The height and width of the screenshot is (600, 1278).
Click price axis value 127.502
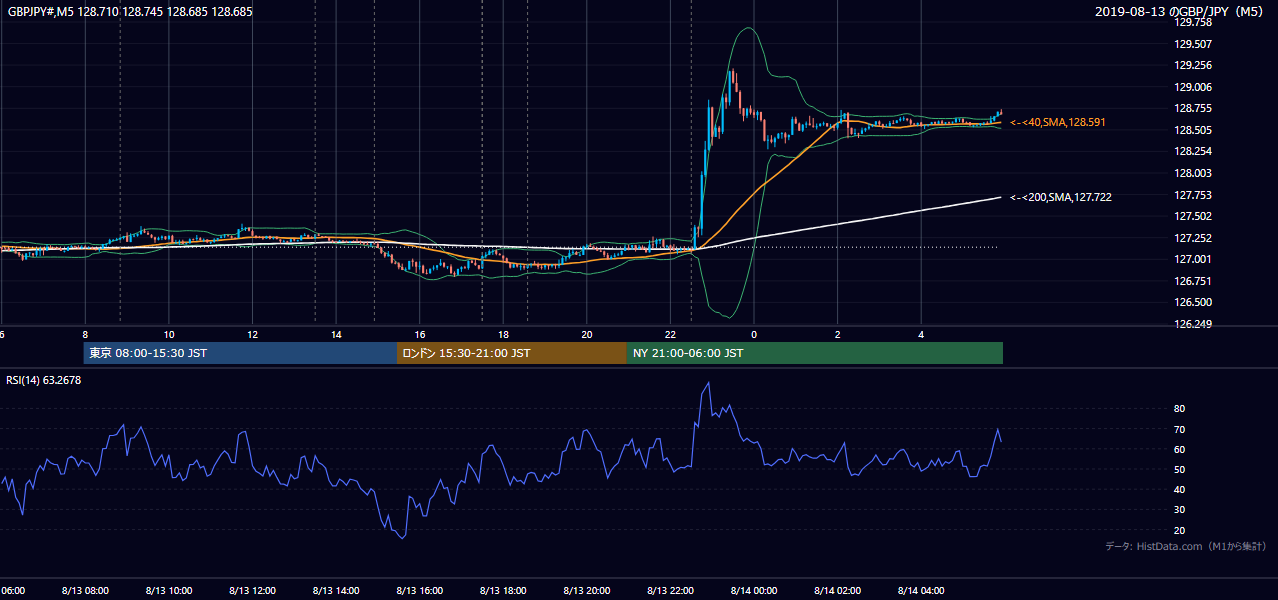1194,216
